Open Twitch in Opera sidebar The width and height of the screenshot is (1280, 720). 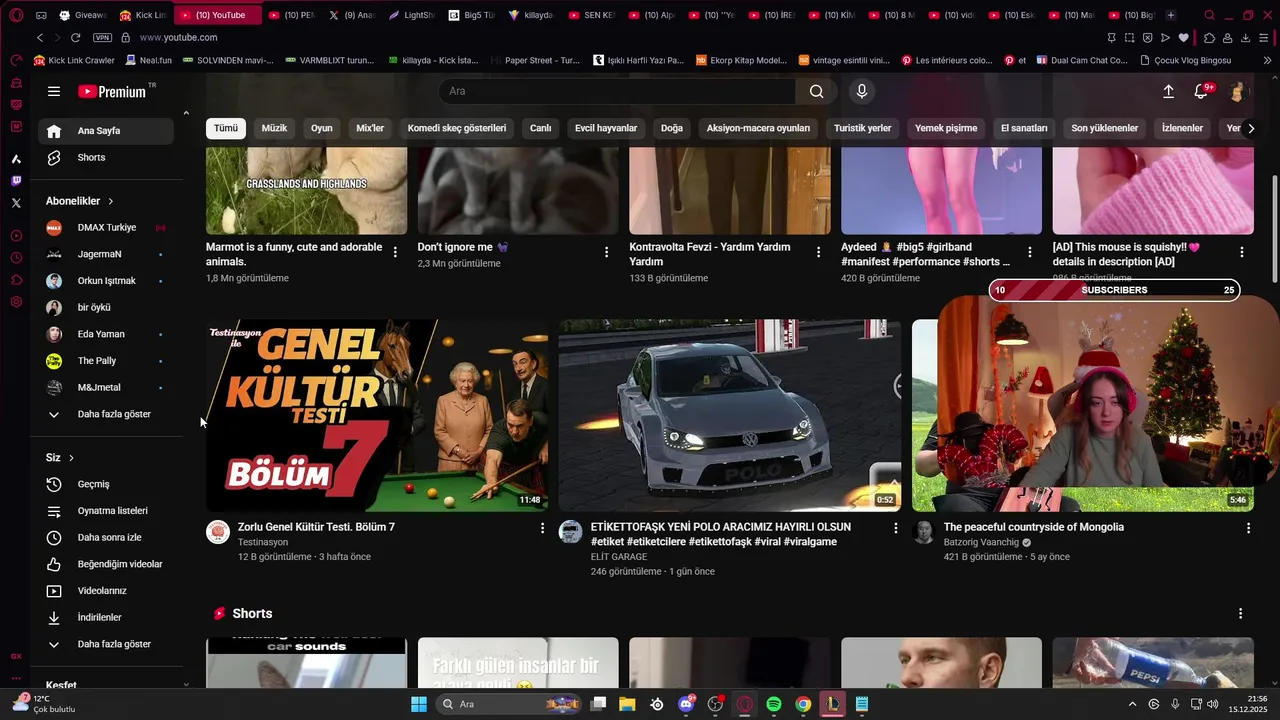click(16, 181)
